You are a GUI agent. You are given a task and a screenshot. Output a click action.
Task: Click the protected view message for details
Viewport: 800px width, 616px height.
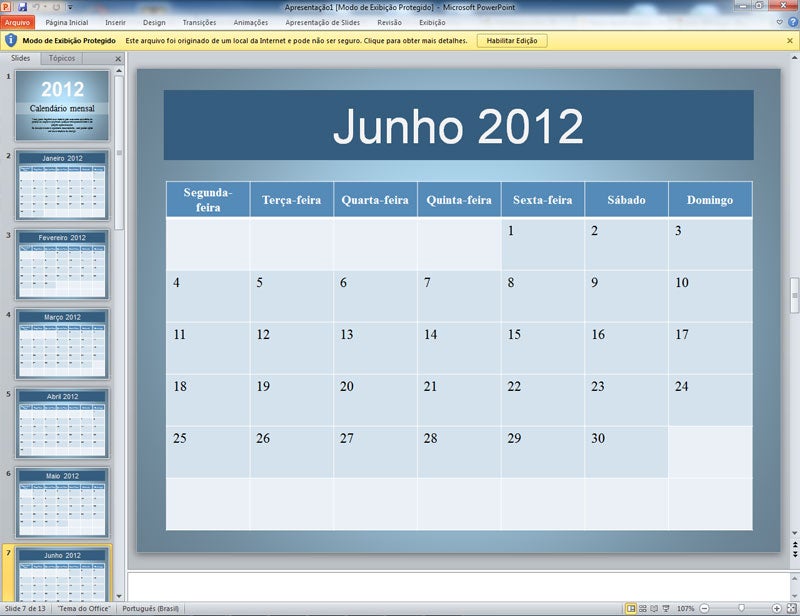coord(296,41)
